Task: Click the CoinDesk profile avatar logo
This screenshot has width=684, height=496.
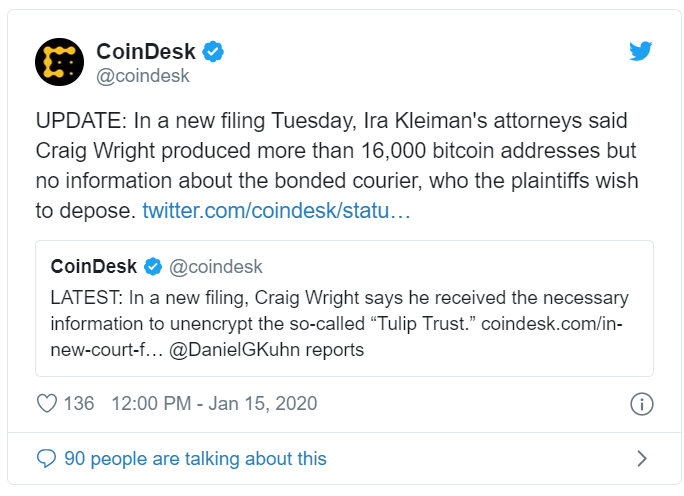Action: point(59,62)
